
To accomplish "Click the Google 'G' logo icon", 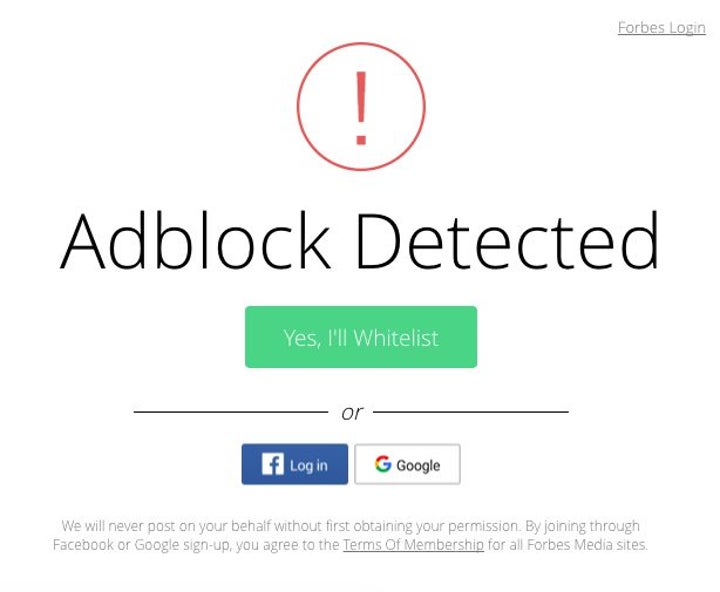I will (x=383, y=464).
